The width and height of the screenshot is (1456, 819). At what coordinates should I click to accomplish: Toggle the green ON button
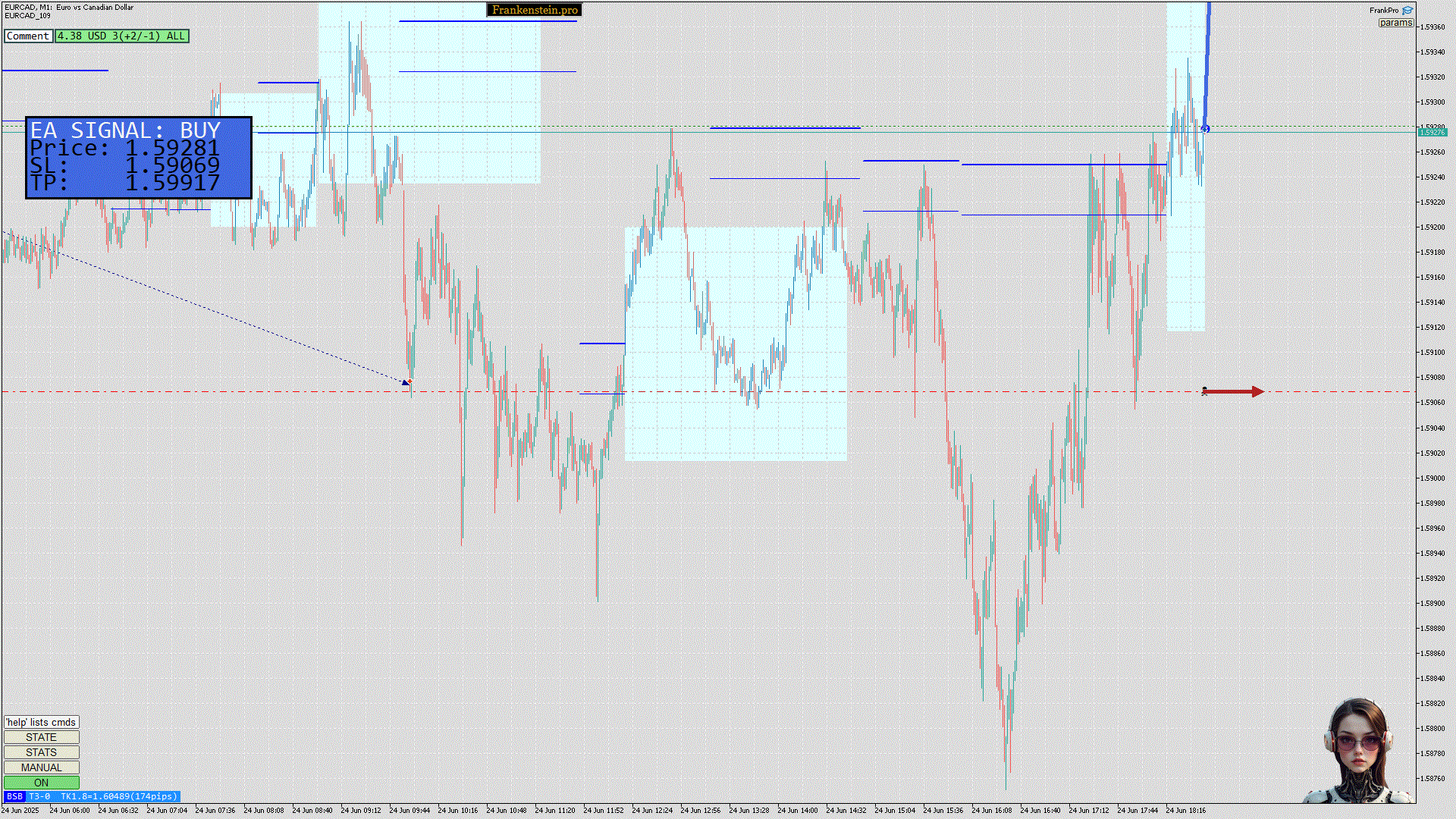[41, 783]
